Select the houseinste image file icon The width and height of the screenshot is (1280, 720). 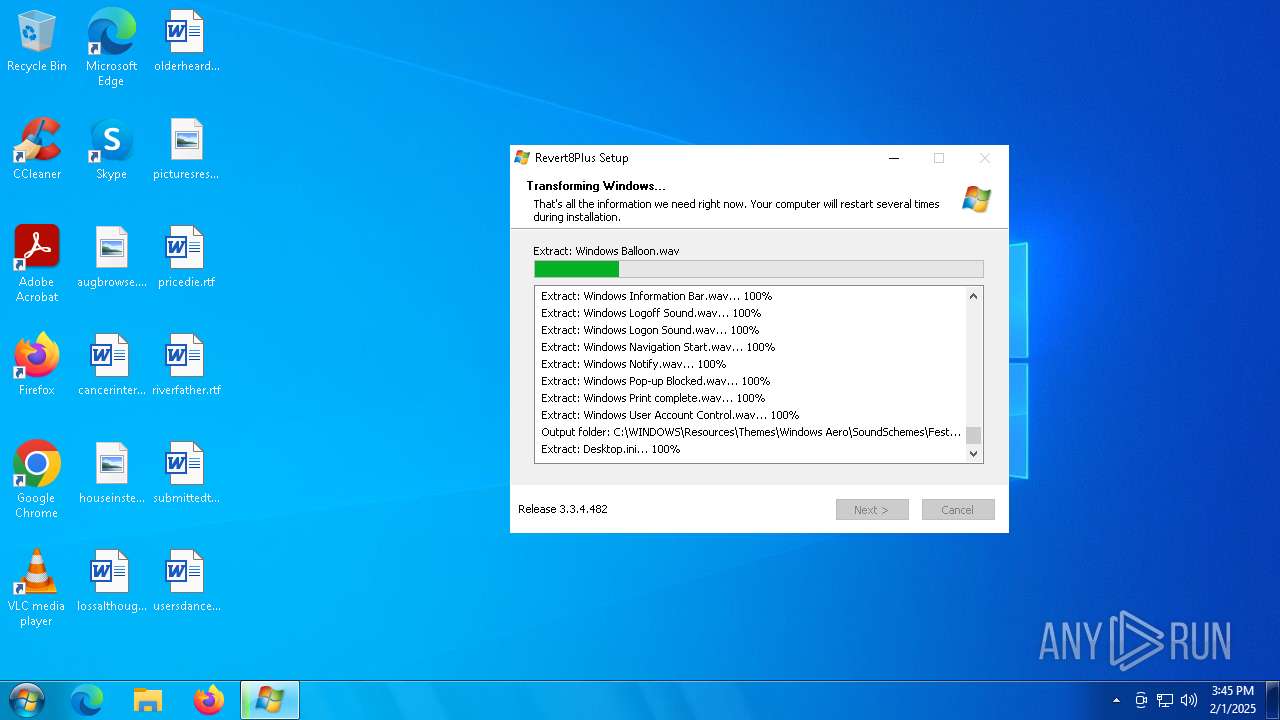pos(111,474)
